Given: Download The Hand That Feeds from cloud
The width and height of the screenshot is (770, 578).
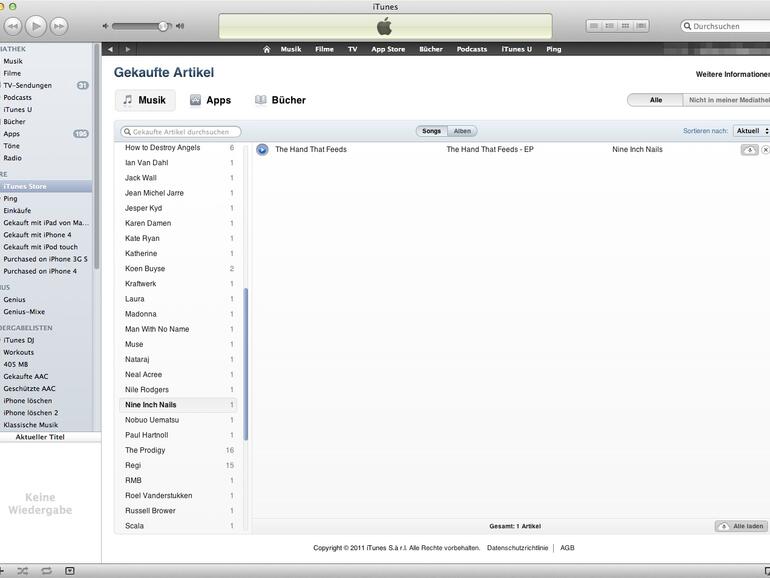Looking at the screenshot, I should point(749,150).
